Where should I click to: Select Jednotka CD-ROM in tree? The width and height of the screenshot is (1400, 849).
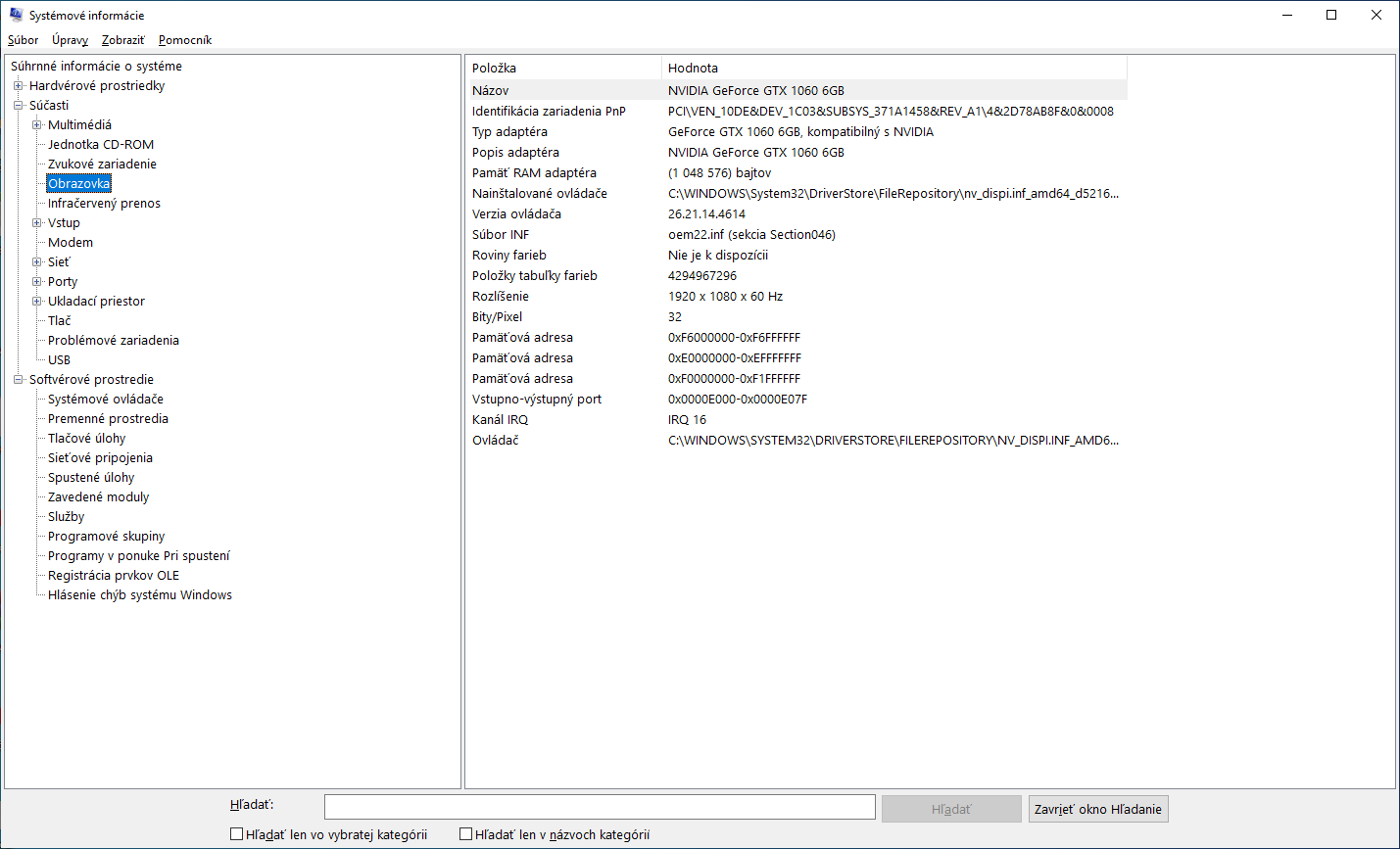pyautogui.click(x=101, y=144)
